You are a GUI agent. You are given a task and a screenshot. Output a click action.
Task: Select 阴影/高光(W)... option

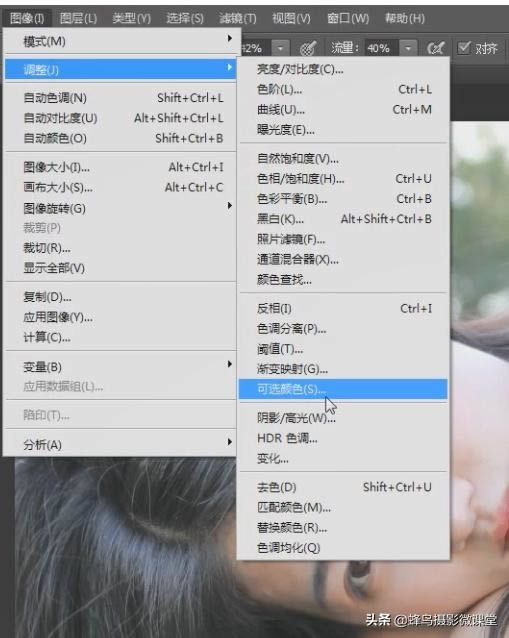click(x=343, y=418)
